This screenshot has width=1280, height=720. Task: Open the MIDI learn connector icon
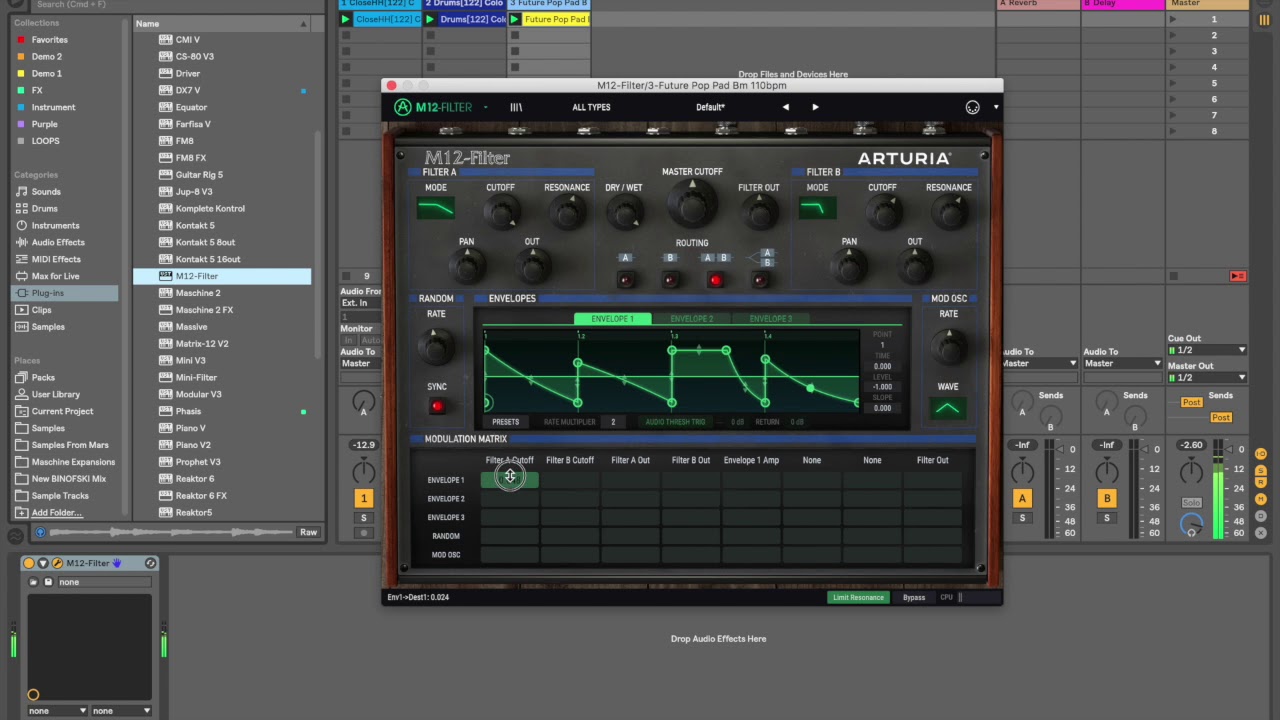tap(972, 107)
